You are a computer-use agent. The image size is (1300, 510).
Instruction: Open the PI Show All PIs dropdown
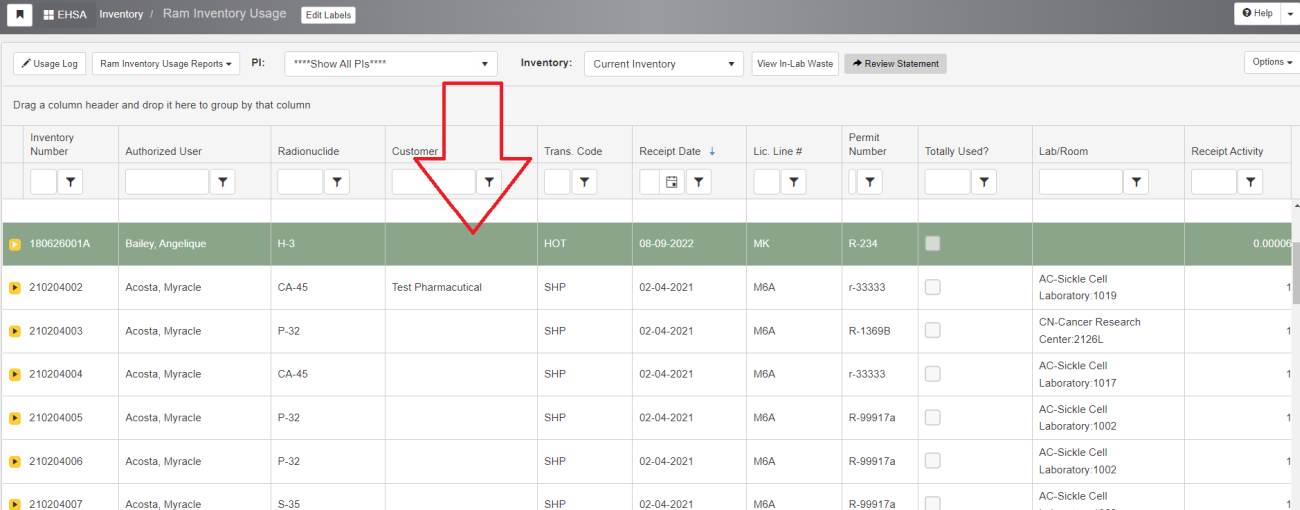click(x=391, y=64)
